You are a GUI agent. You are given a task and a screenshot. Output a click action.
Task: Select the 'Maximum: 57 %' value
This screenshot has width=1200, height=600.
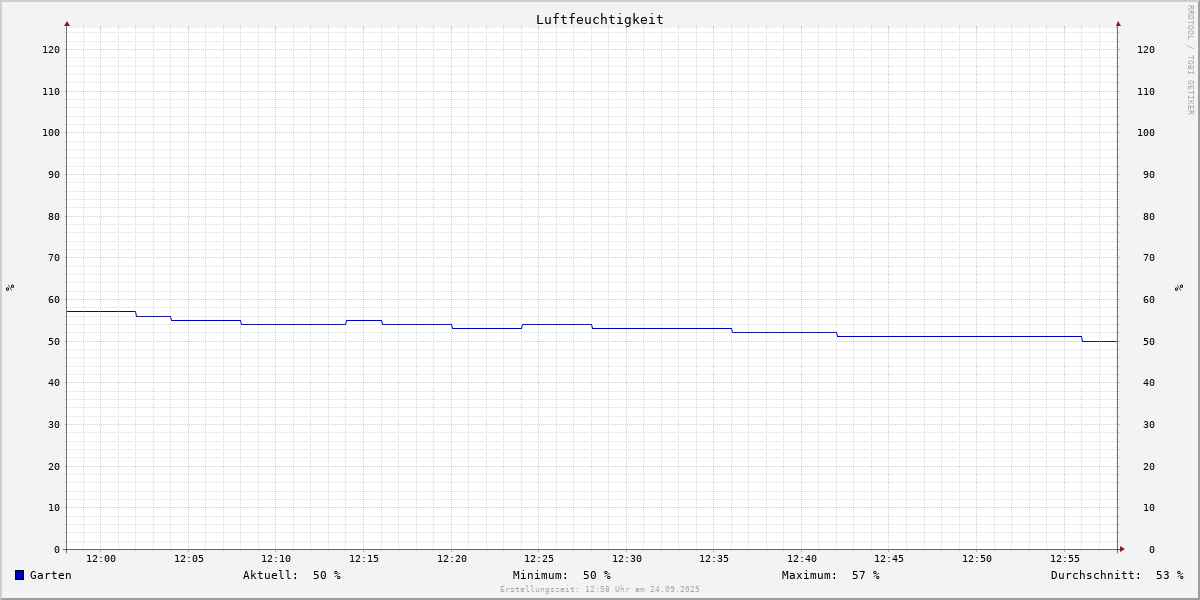coord(831,575)
